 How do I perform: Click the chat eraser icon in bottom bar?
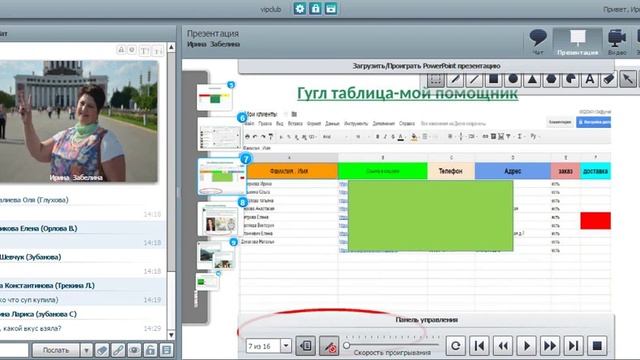tap(102, 350)
